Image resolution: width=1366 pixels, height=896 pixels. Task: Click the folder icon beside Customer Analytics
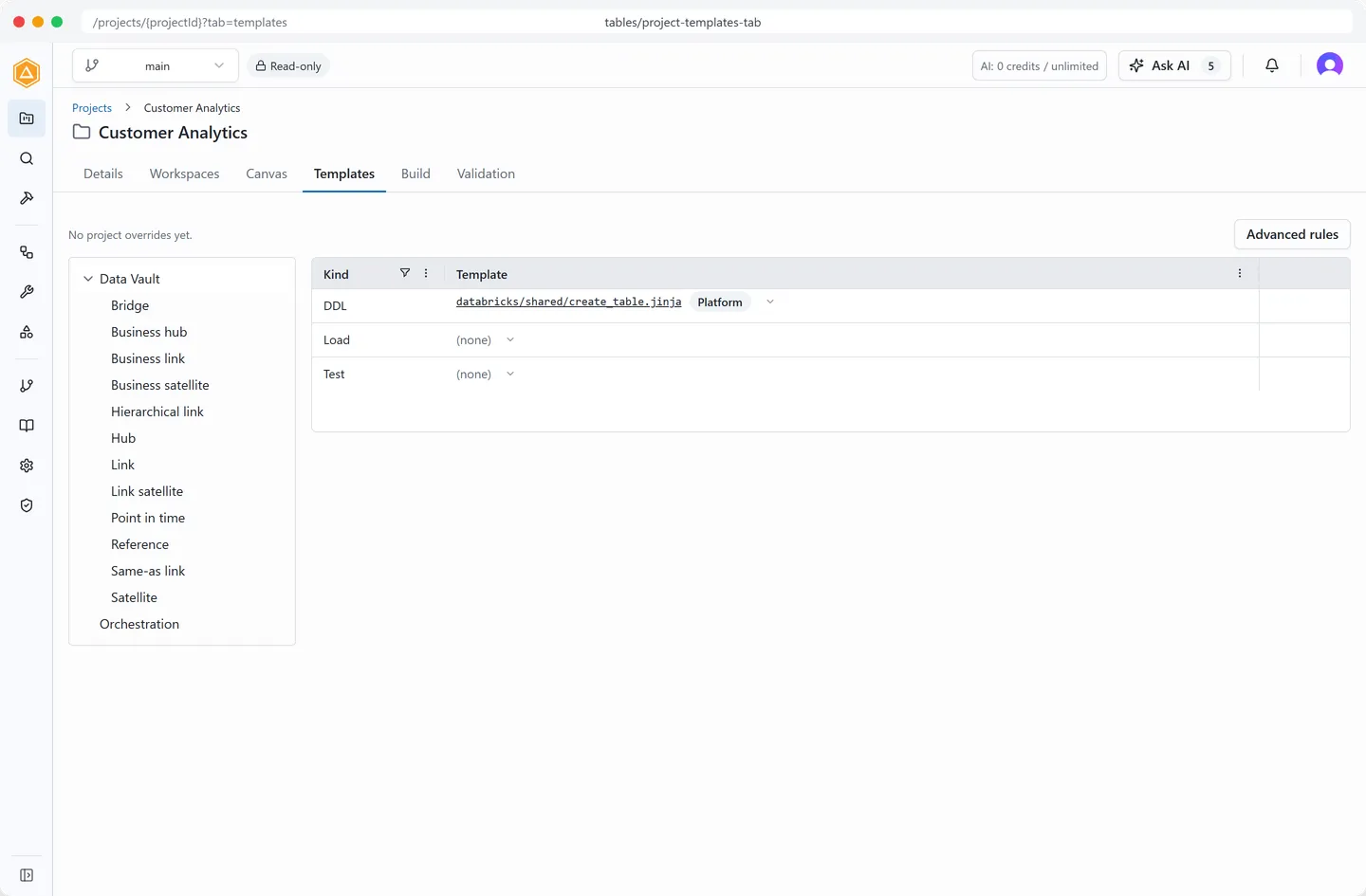[82, 132]
